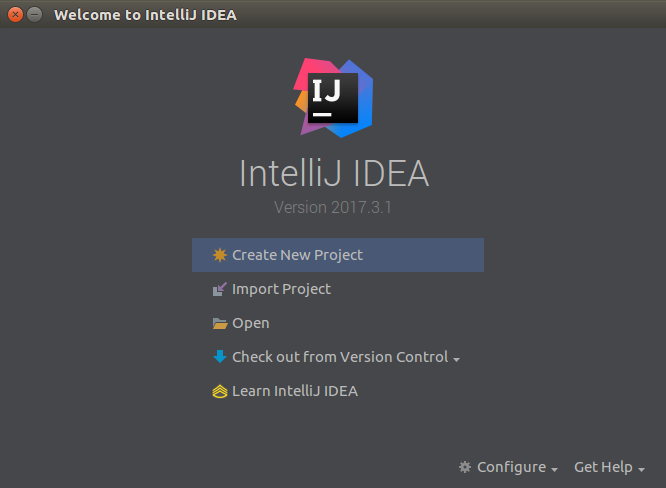666x488 pixels.
Task: Open the Configure menu label
Action: tap(511, 467)
